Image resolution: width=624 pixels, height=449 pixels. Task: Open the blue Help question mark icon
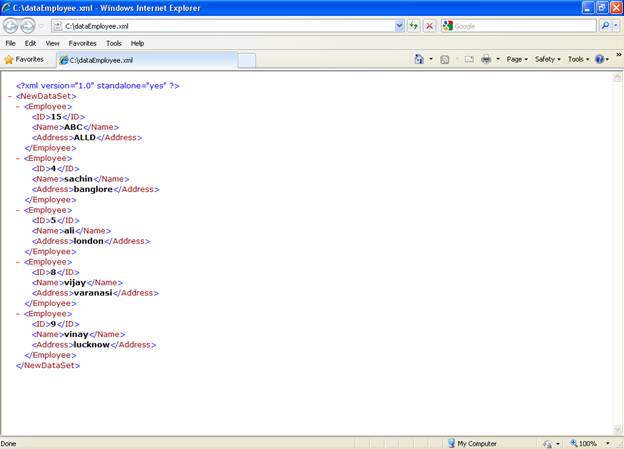click(600, 60)
